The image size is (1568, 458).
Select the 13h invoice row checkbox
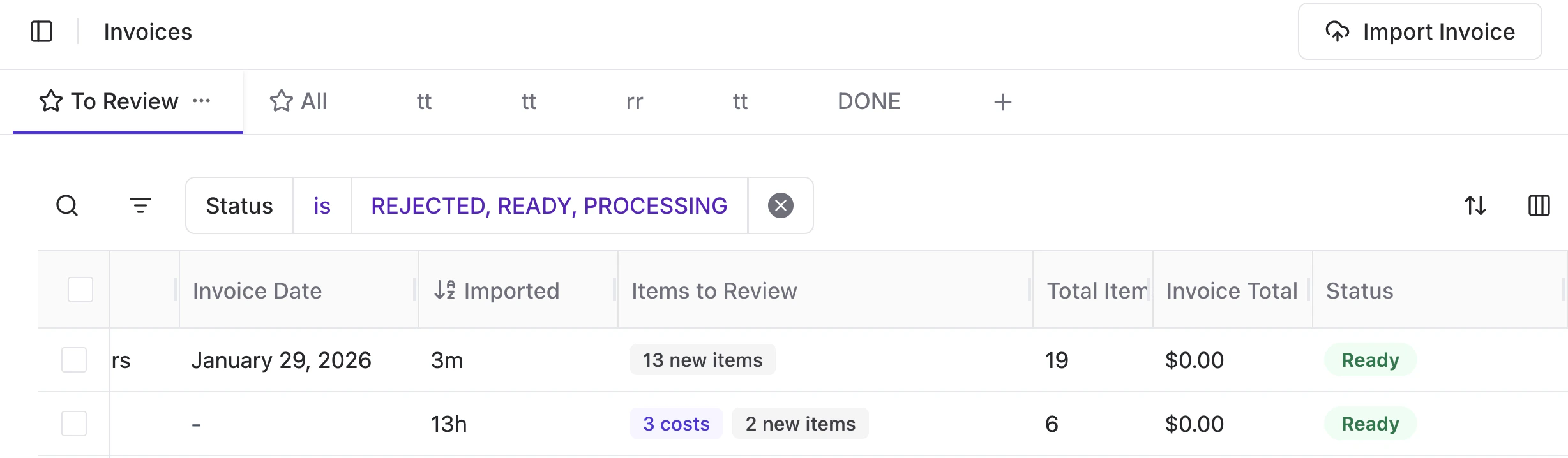tap(74, 424)
